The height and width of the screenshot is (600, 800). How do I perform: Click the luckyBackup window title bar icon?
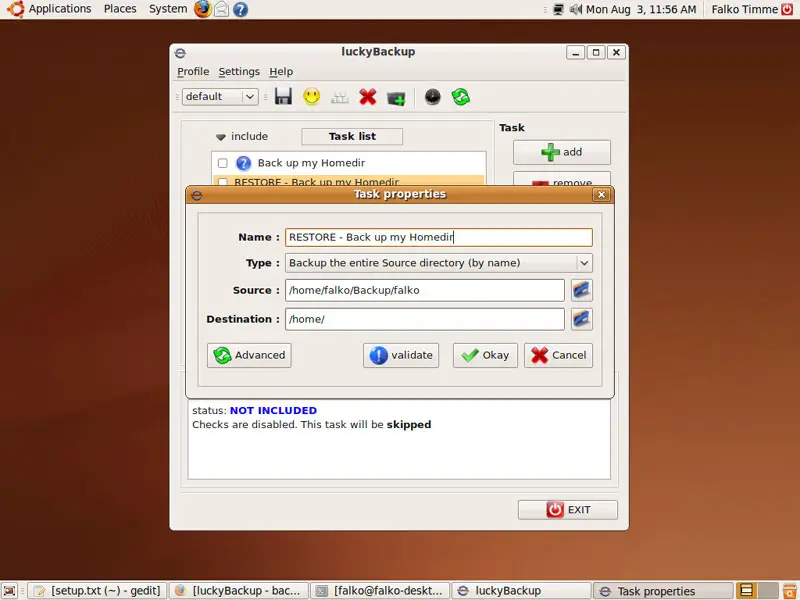click(x=180, y=53)
